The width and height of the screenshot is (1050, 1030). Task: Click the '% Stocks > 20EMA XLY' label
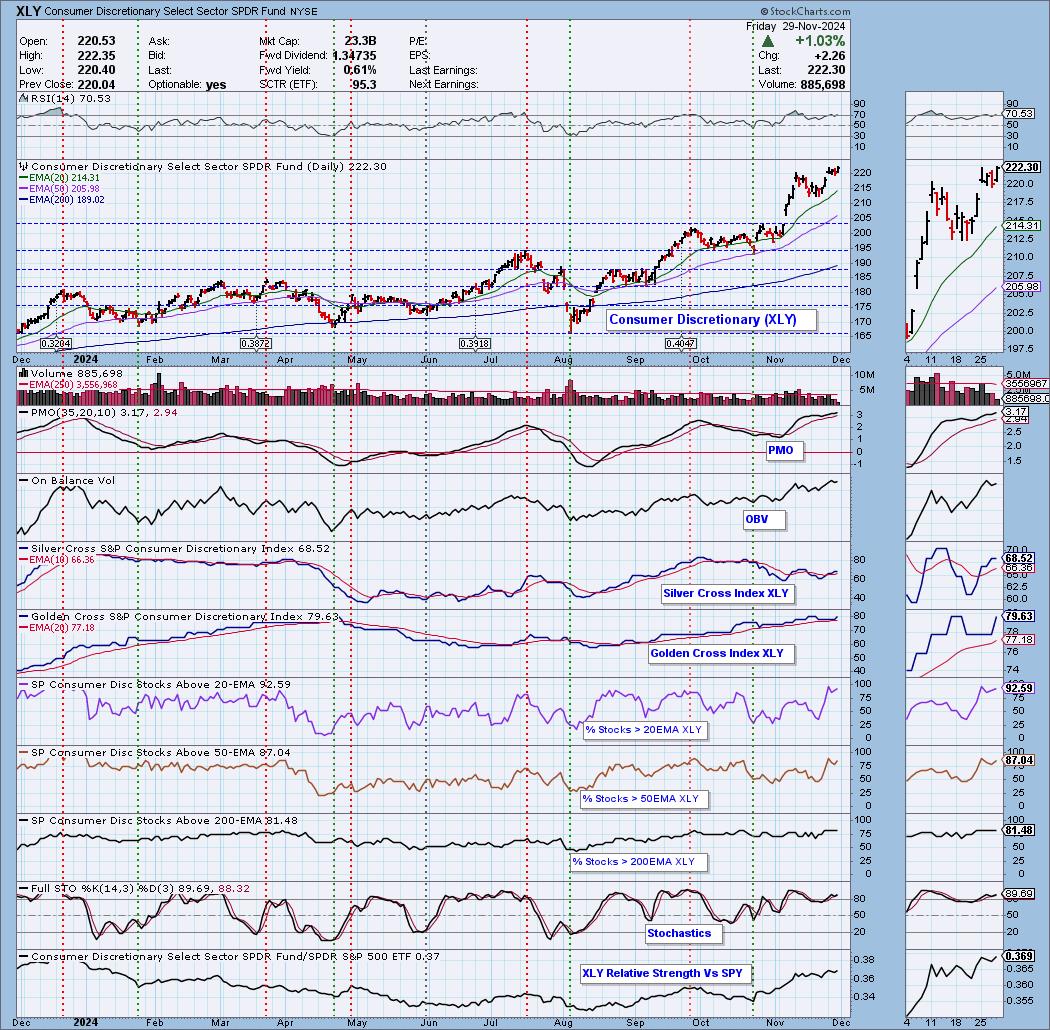[644, 730]
